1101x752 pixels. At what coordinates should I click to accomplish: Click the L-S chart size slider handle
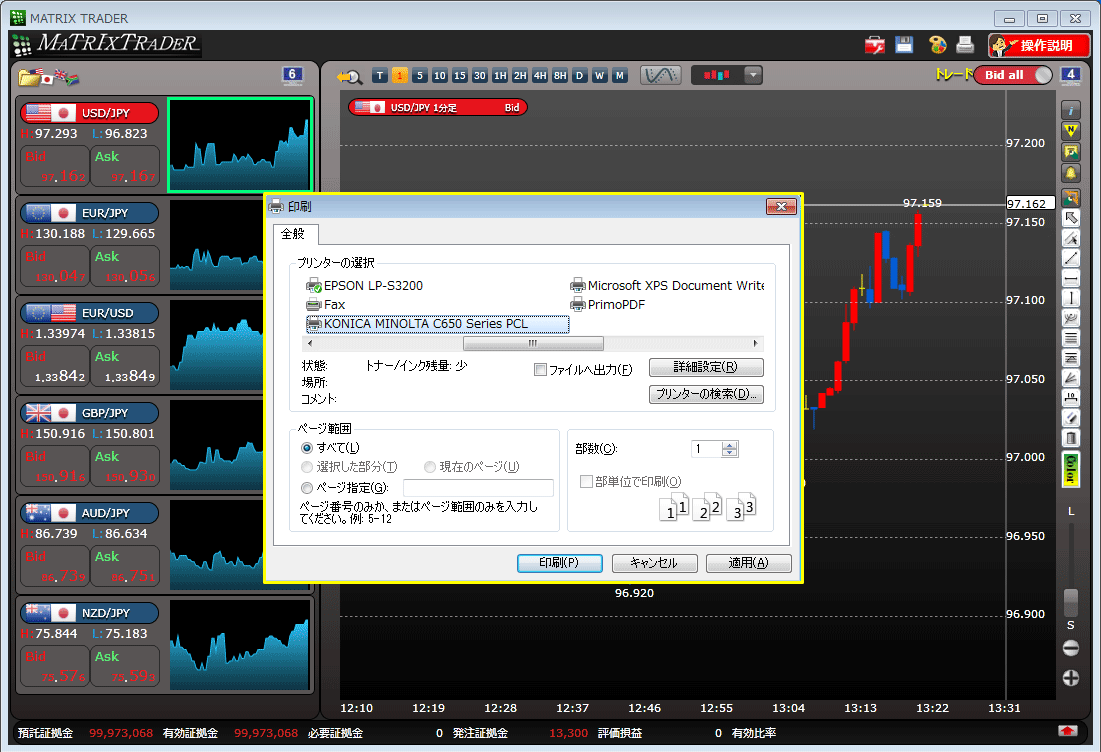point(1071,602)
